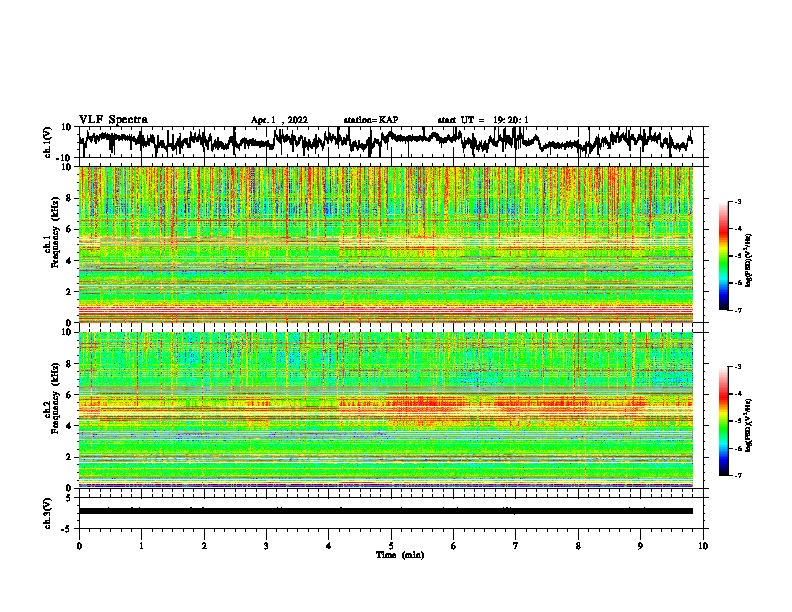Image resolution: width=792 pixels, height=612 pixels.
Task: Click the "4" kHz tick on ch.1 frequency axis
Action: [x=70, y=261]
